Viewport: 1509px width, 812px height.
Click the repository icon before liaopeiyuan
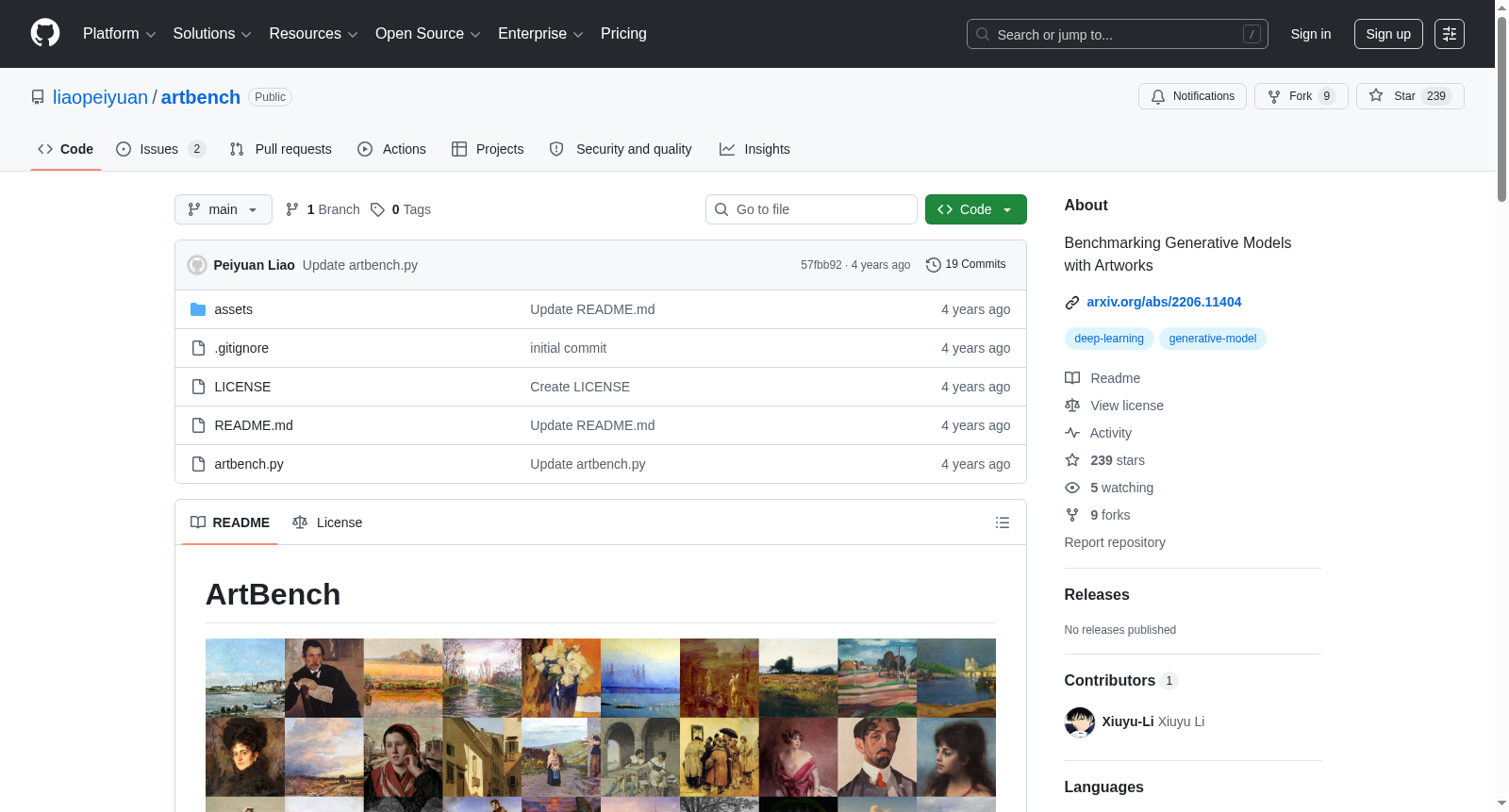click(38, 97)
